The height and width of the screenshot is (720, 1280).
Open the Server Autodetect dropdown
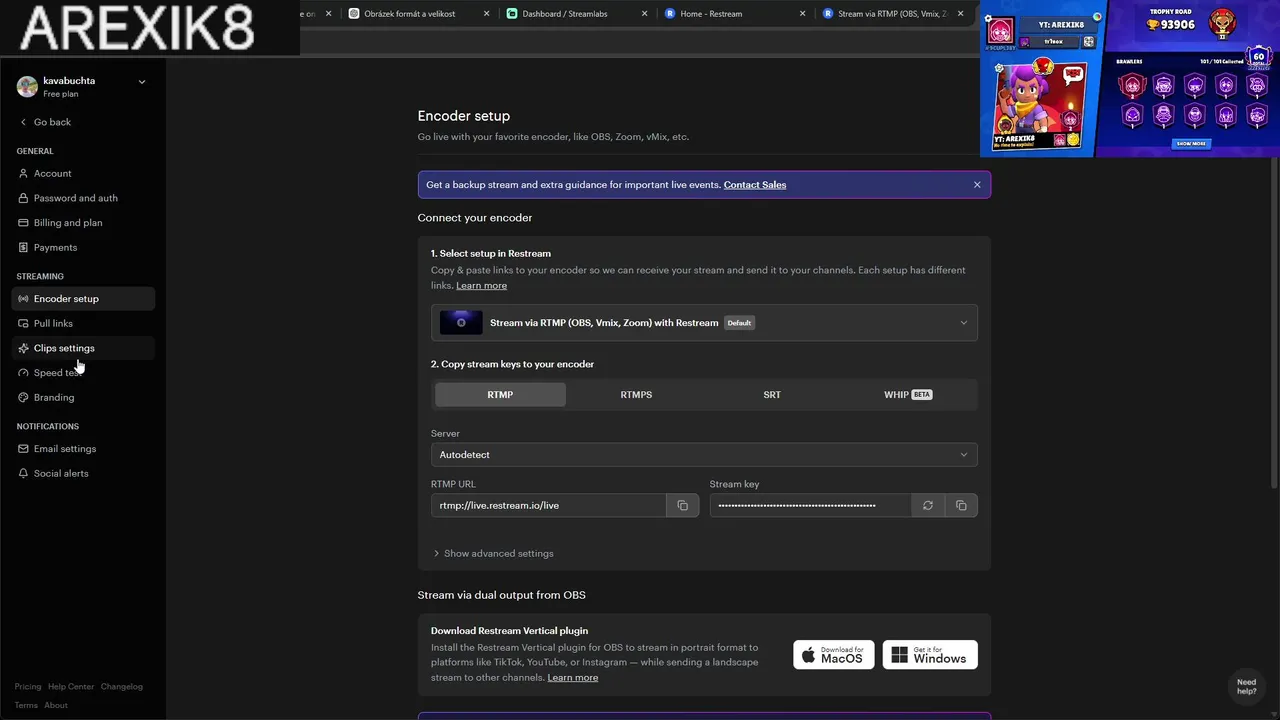[704, 455]
